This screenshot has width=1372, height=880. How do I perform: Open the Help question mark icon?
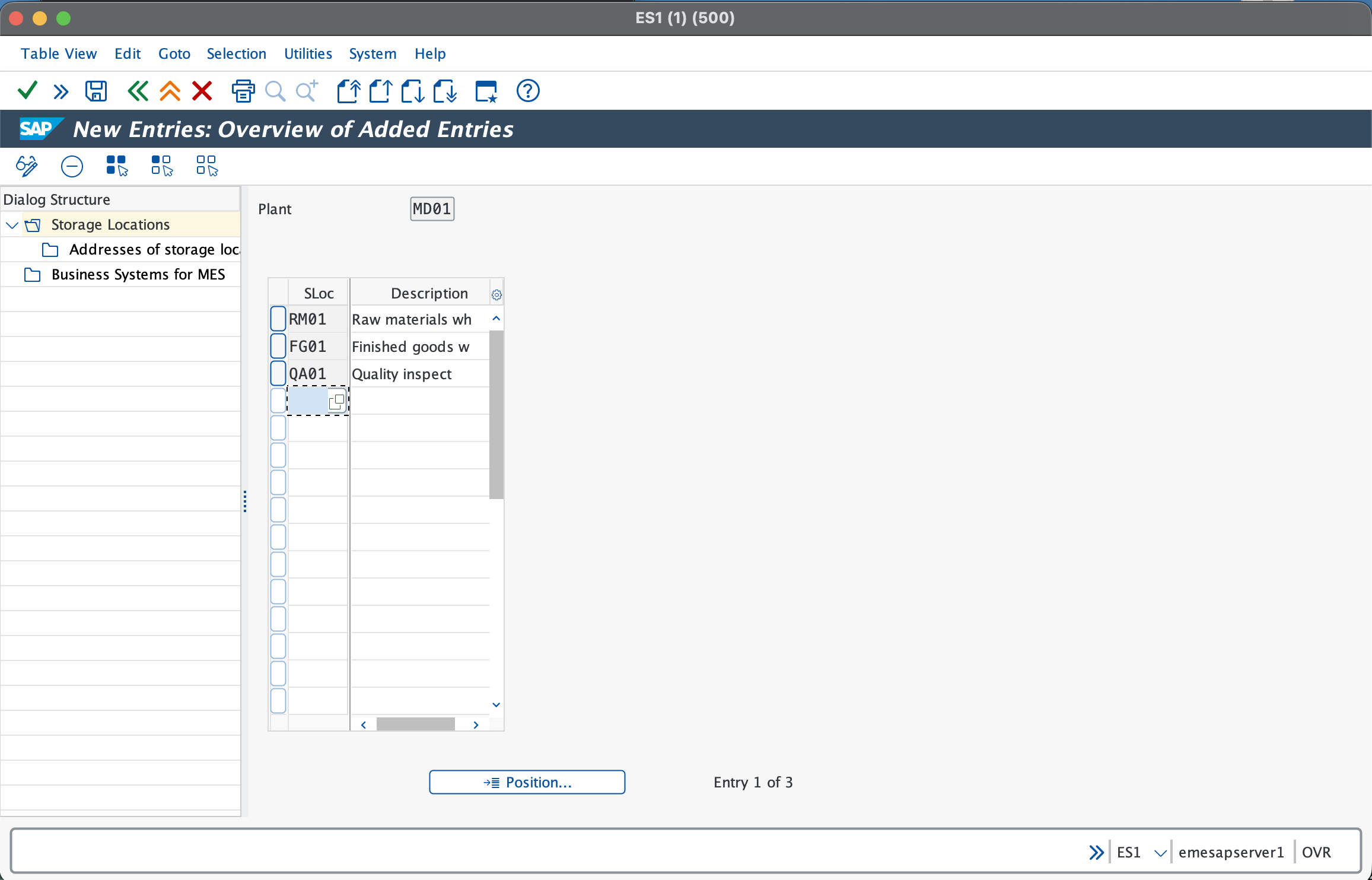528,91
